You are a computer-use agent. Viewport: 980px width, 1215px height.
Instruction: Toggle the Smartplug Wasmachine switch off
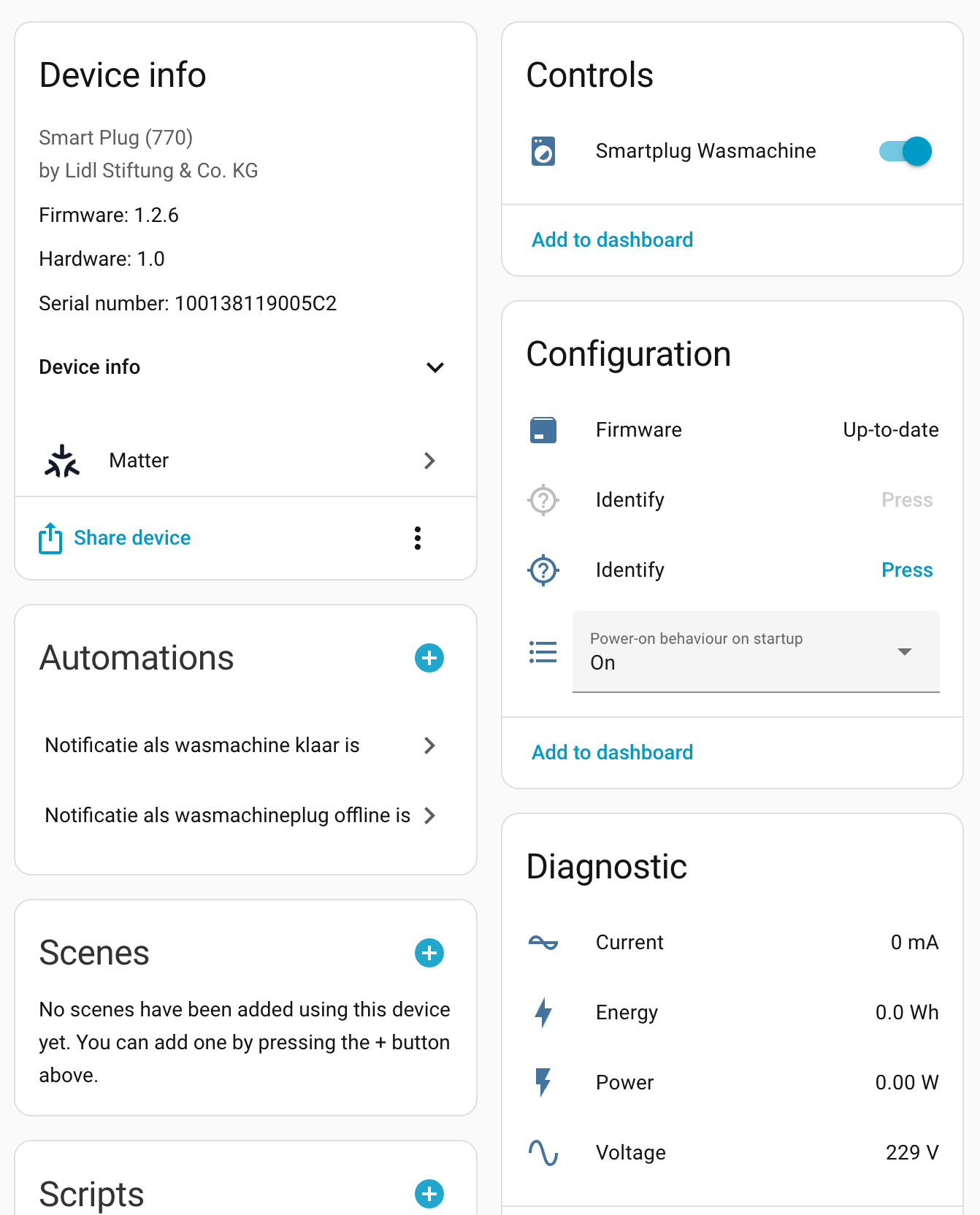(906, 151)
